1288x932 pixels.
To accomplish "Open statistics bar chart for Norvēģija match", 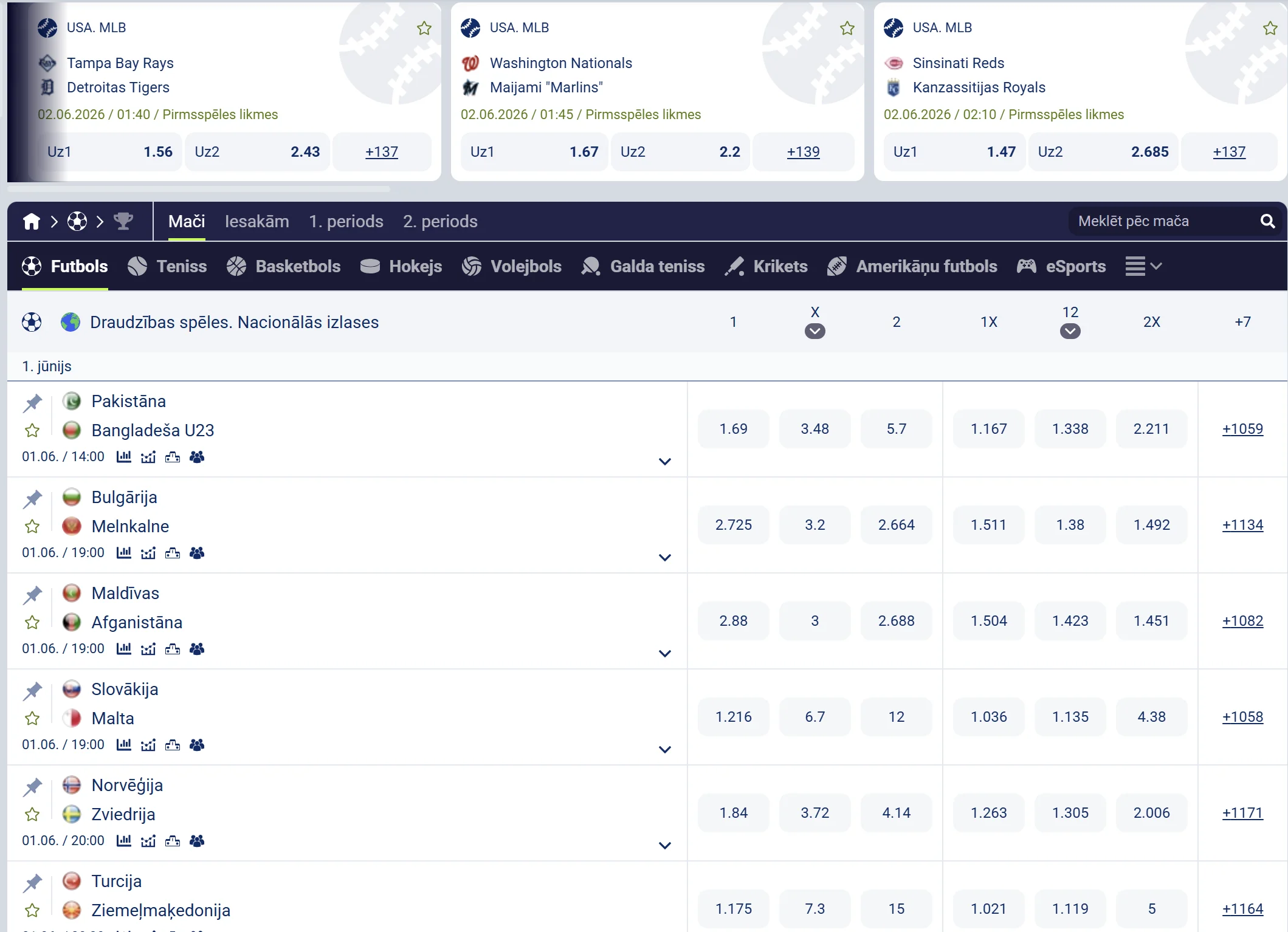I will (124, 840).
